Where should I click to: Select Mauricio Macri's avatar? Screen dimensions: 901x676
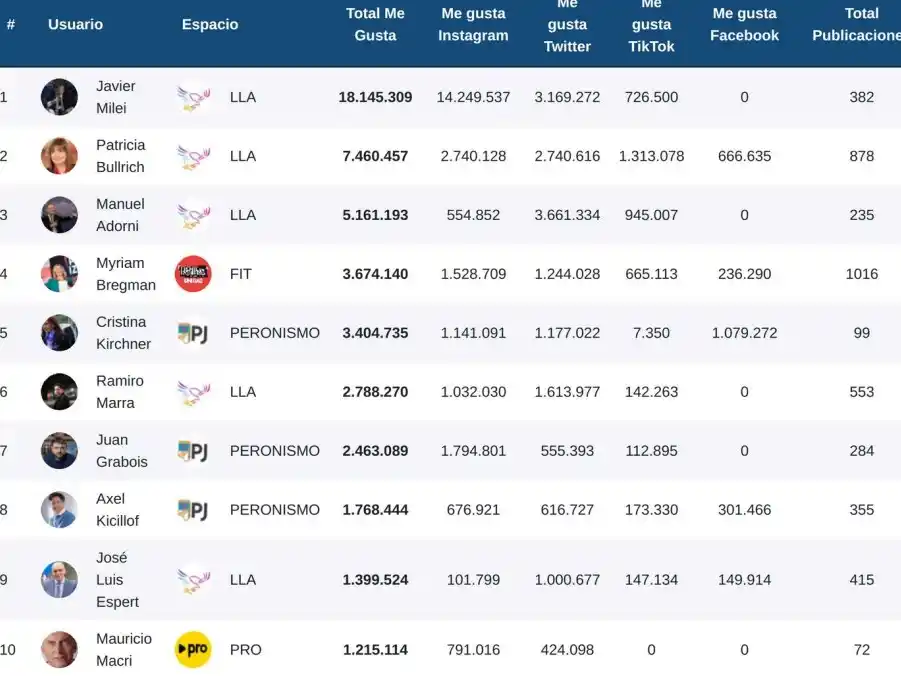point(59,650)
